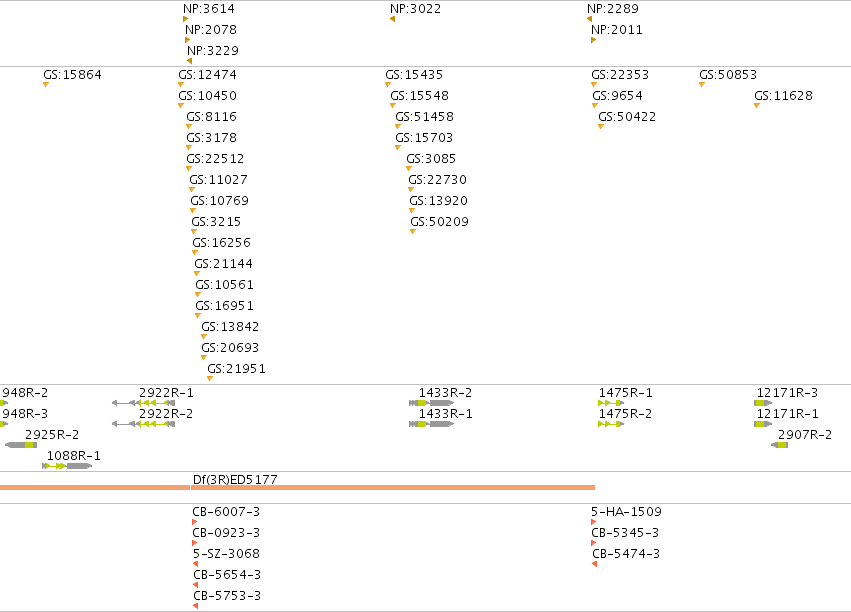Select the GS:50209 label
The height and width of the screenshot is (612, 851).
point(440,222)
